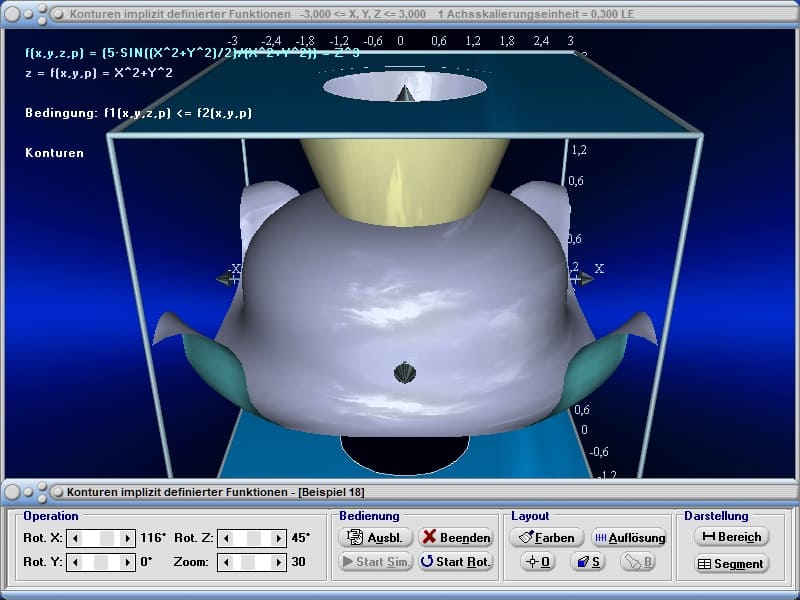Click the Zoom value 30
The image size is (800, 600).
(x=298, y=562)
